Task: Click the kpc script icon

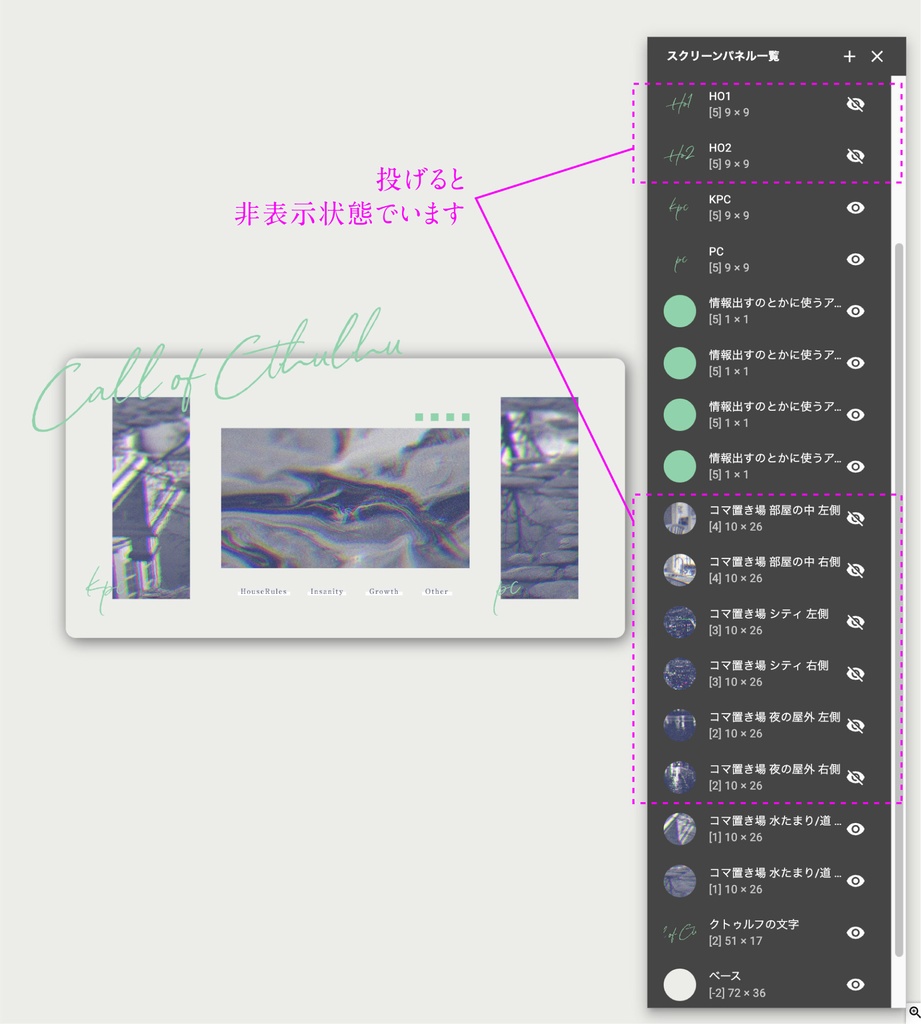Action: coord(680,207)
